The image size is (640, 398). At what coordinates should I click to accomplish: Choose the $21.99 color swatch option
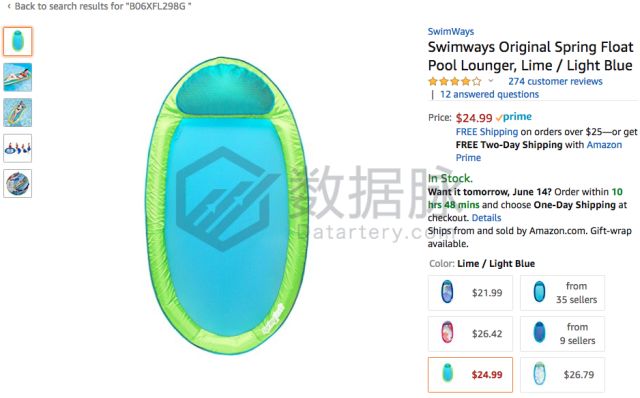(470, 293)
